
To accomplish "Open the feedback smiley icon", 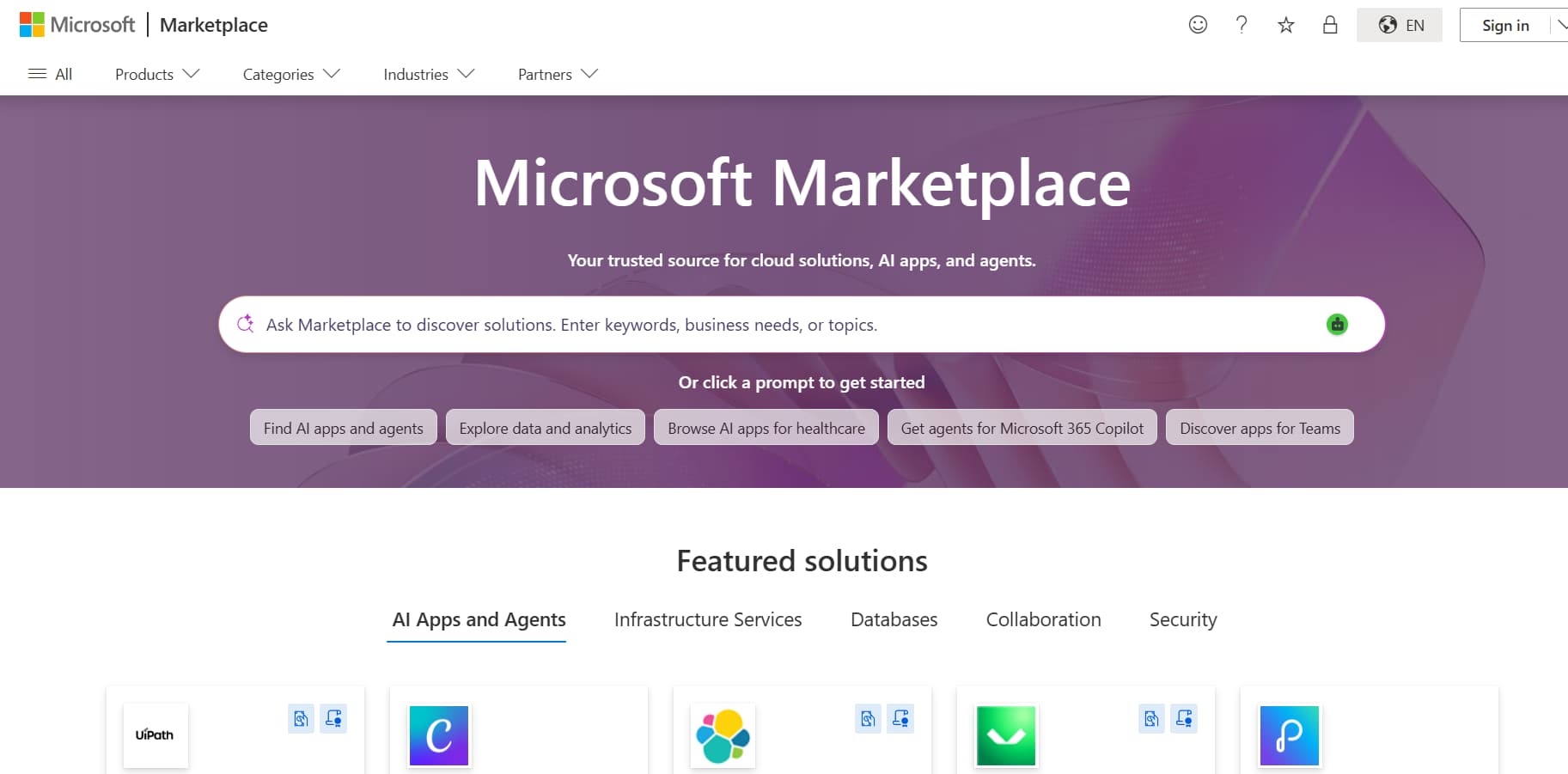I will point(1198,25).
